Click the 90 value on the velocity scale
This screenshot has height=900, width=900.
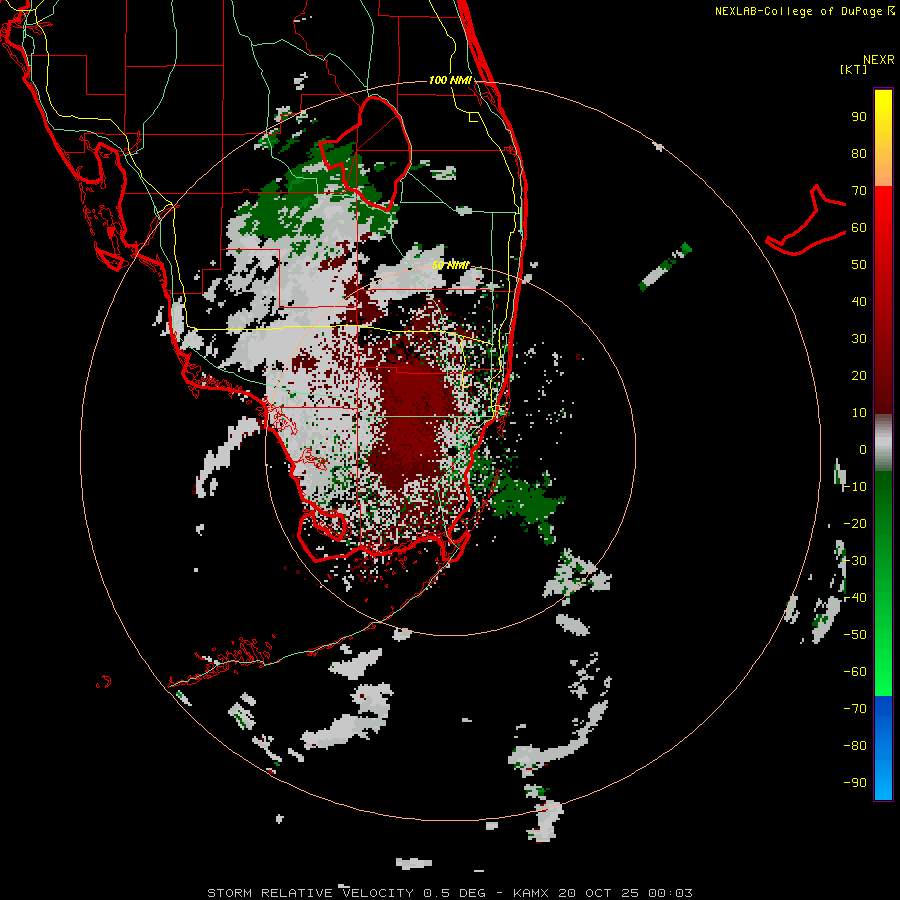click(x=859, y=117)
